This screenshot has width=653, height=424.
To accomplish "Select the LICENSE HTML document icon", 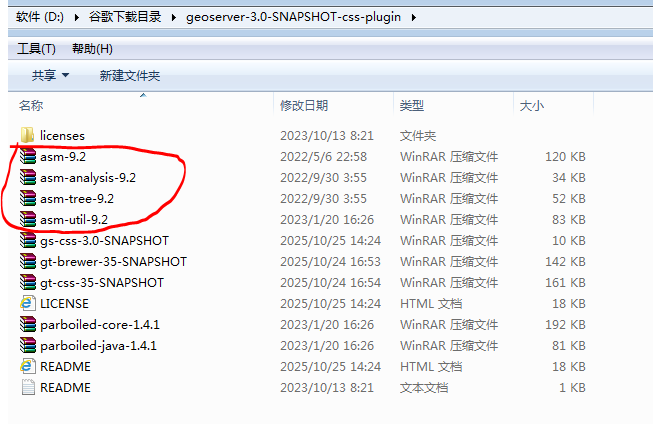I will click(x=27, y=303).
